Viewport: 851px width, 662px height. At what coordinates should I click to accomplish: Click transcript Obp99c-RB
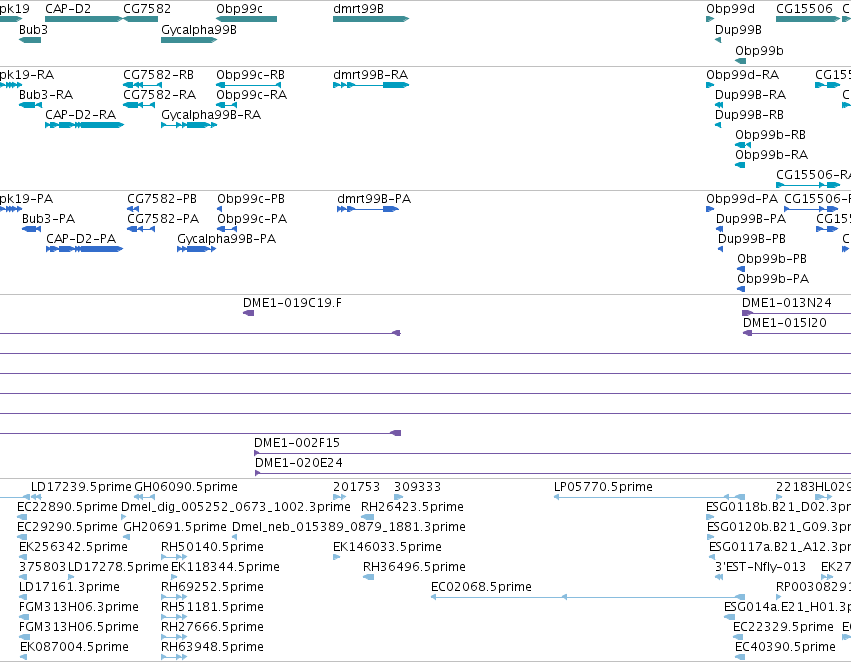(x=249, y=85)
